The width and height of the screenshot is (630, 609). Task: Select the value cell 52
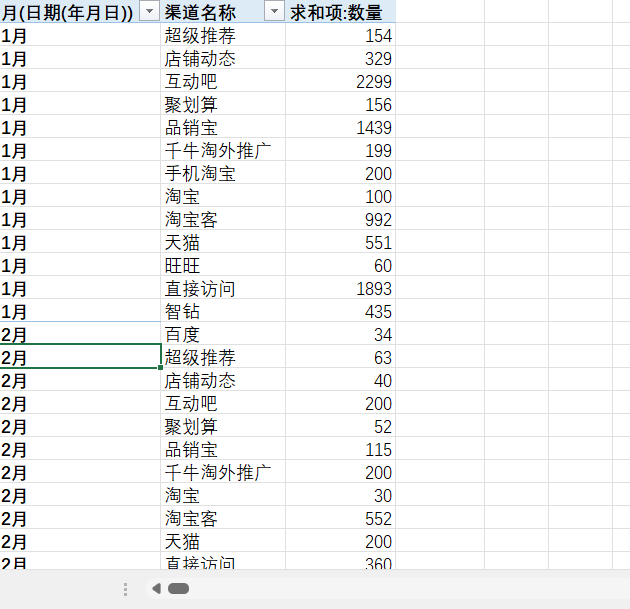coord(341,426)
